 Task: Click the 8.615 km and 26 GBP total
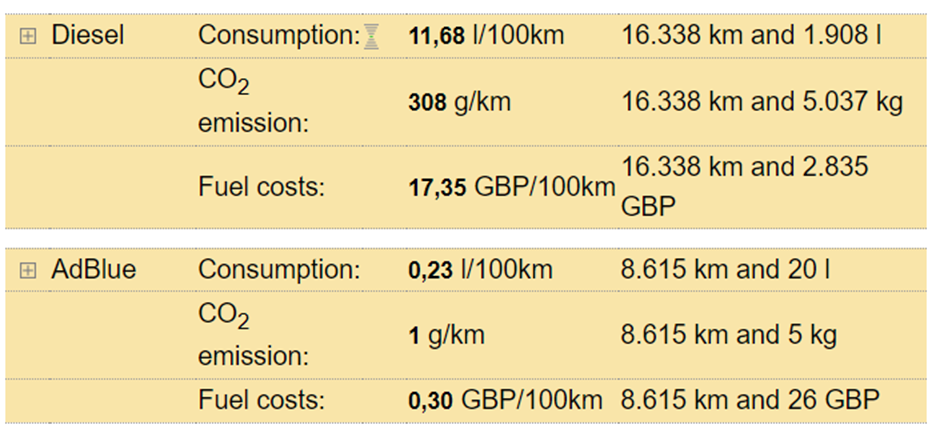[x=750, y=401]
